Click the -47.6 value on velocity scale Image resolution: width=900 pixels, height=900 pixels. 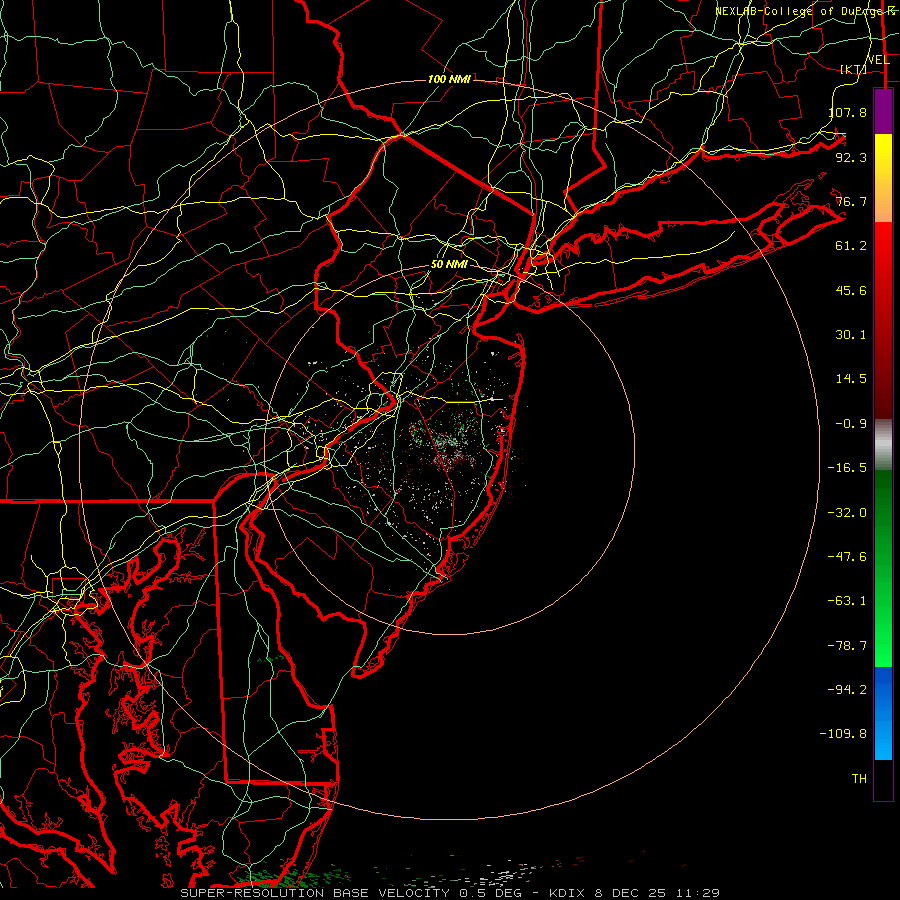click(x=848, y=557)
